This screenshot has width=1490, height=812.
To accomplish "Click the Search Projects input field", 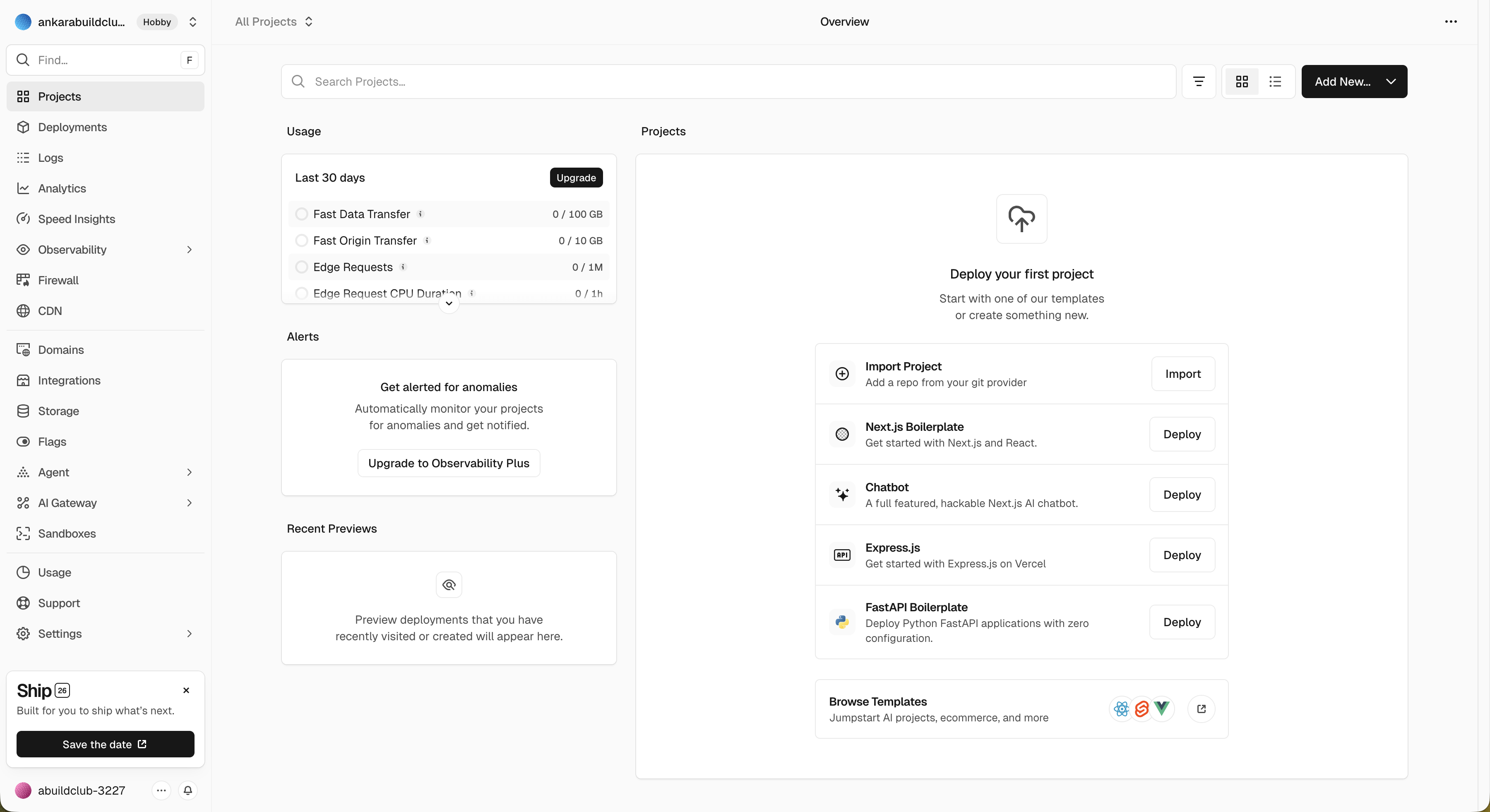I will (579, 81).
